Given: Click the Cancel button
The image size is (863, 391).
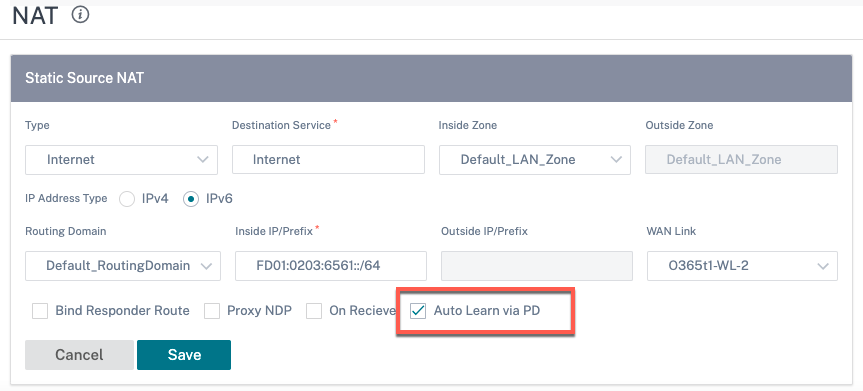Looking at the screenshot, I should click(x=79, y=355).
